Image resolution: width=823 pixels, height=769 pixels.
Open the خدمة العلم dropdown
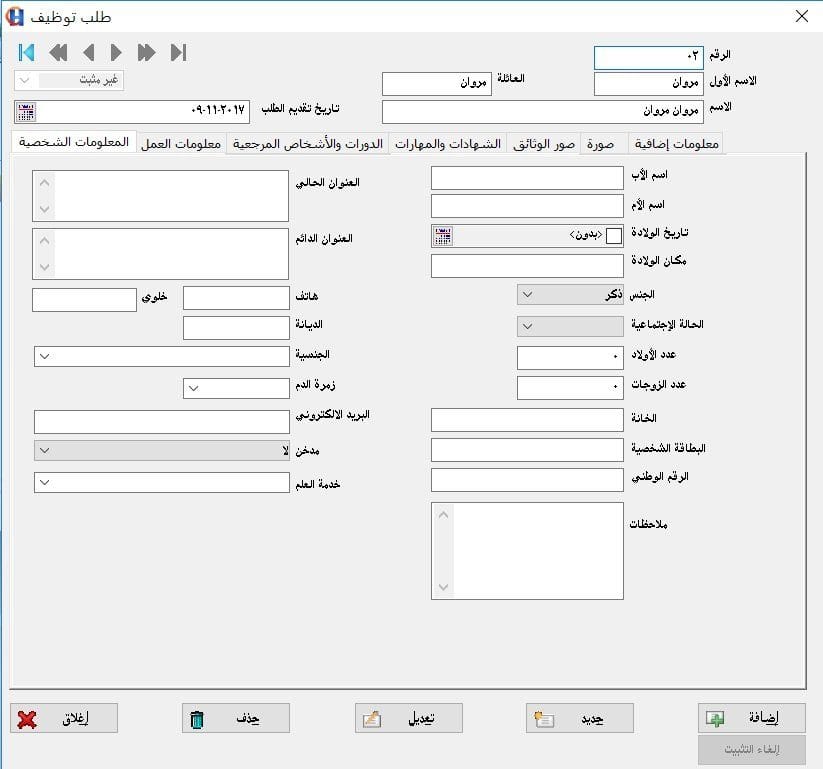click(162, 482)
